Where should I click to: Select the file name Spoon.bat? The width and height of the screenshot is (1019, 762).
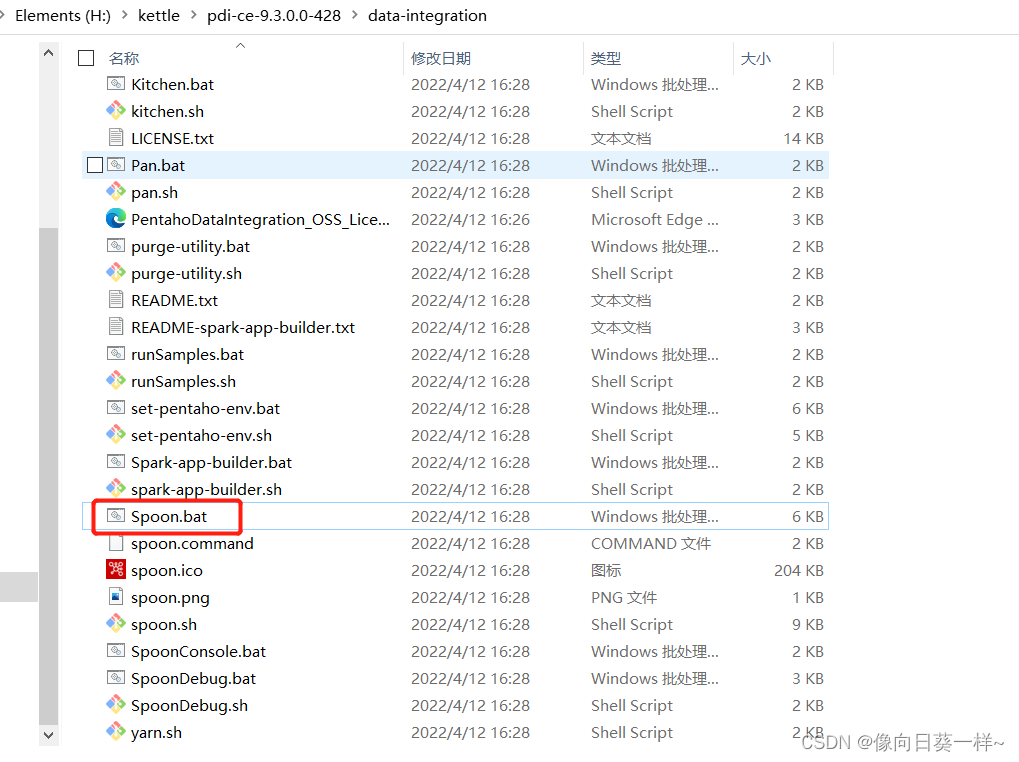coord(169,516)
